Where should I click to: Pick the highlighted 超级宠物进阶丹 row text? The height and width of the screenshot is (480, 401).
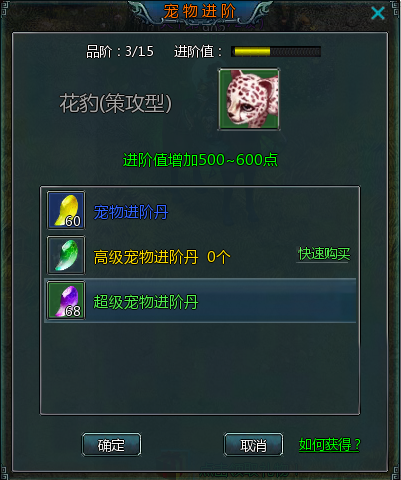click(x=146, y=302)
